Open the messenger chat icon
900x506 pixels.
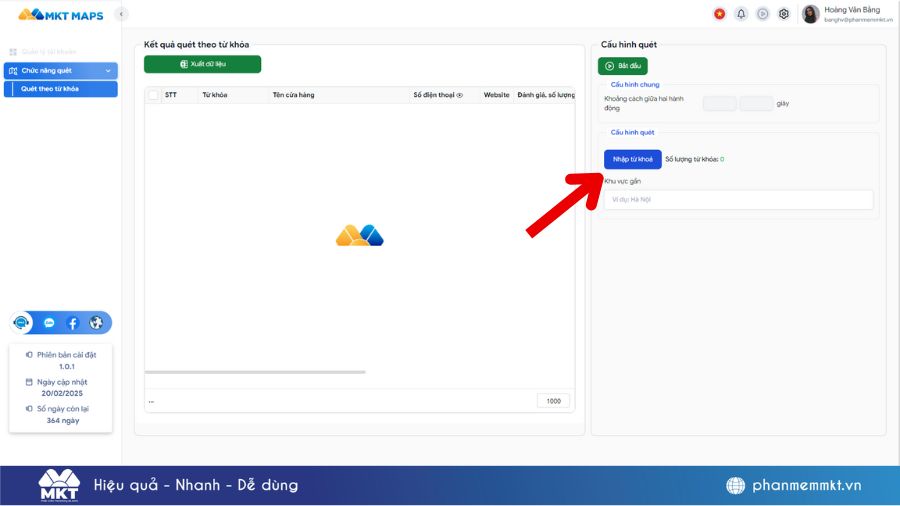click(49, 323)
